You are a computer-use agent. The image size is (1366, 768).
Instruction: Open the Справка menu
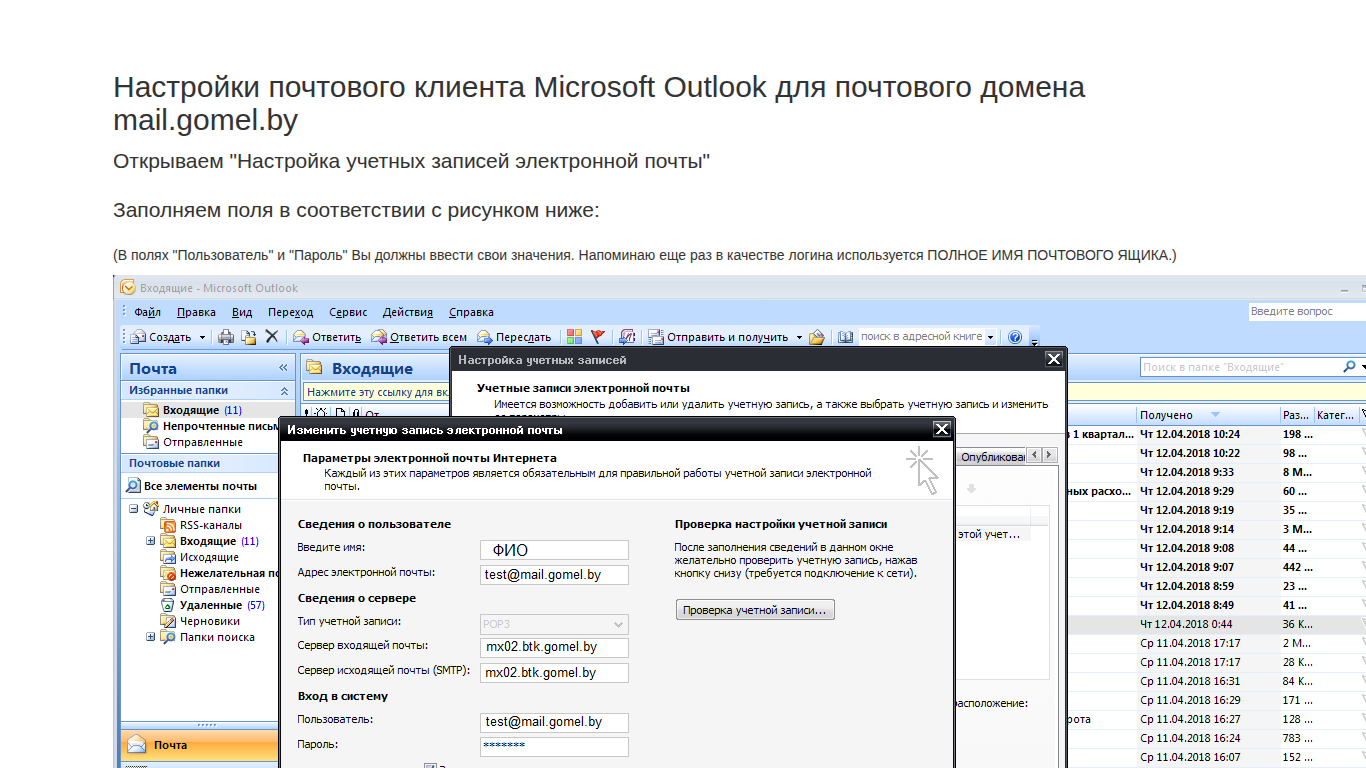click(x=471, y=312)
